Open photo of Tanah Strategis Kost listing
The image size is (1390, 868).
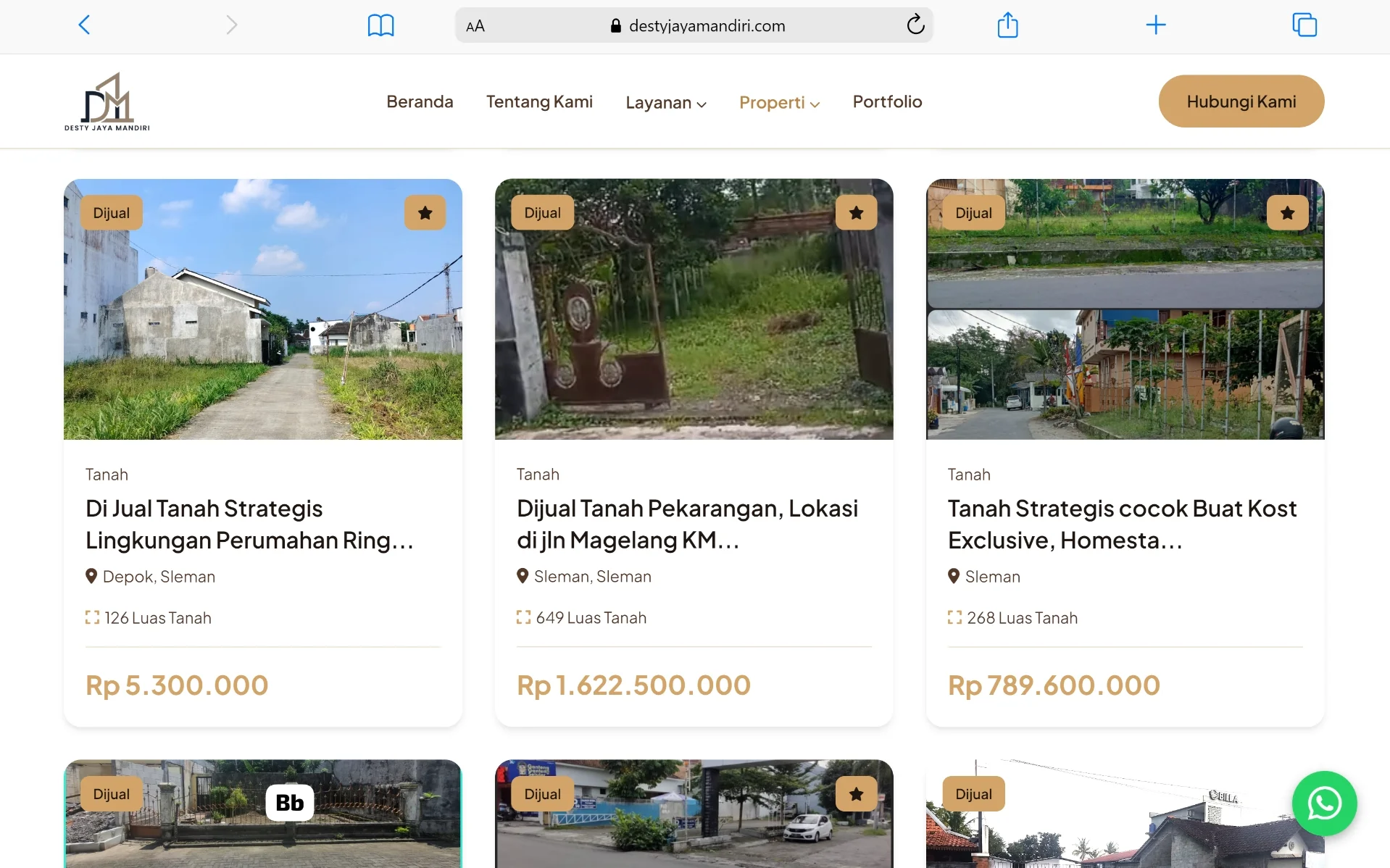(1125, 309)
